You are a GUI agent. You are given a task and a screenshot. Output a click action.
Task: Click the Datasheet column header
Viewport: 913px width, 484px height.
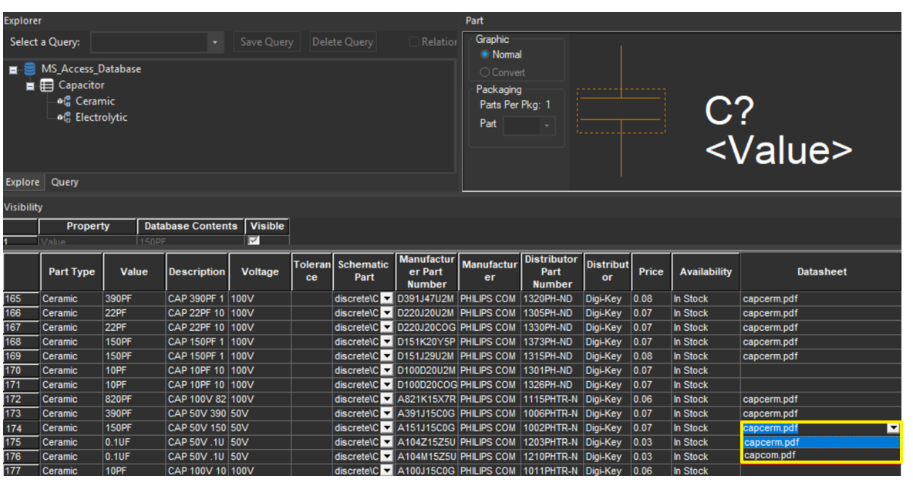coord(821,271)
